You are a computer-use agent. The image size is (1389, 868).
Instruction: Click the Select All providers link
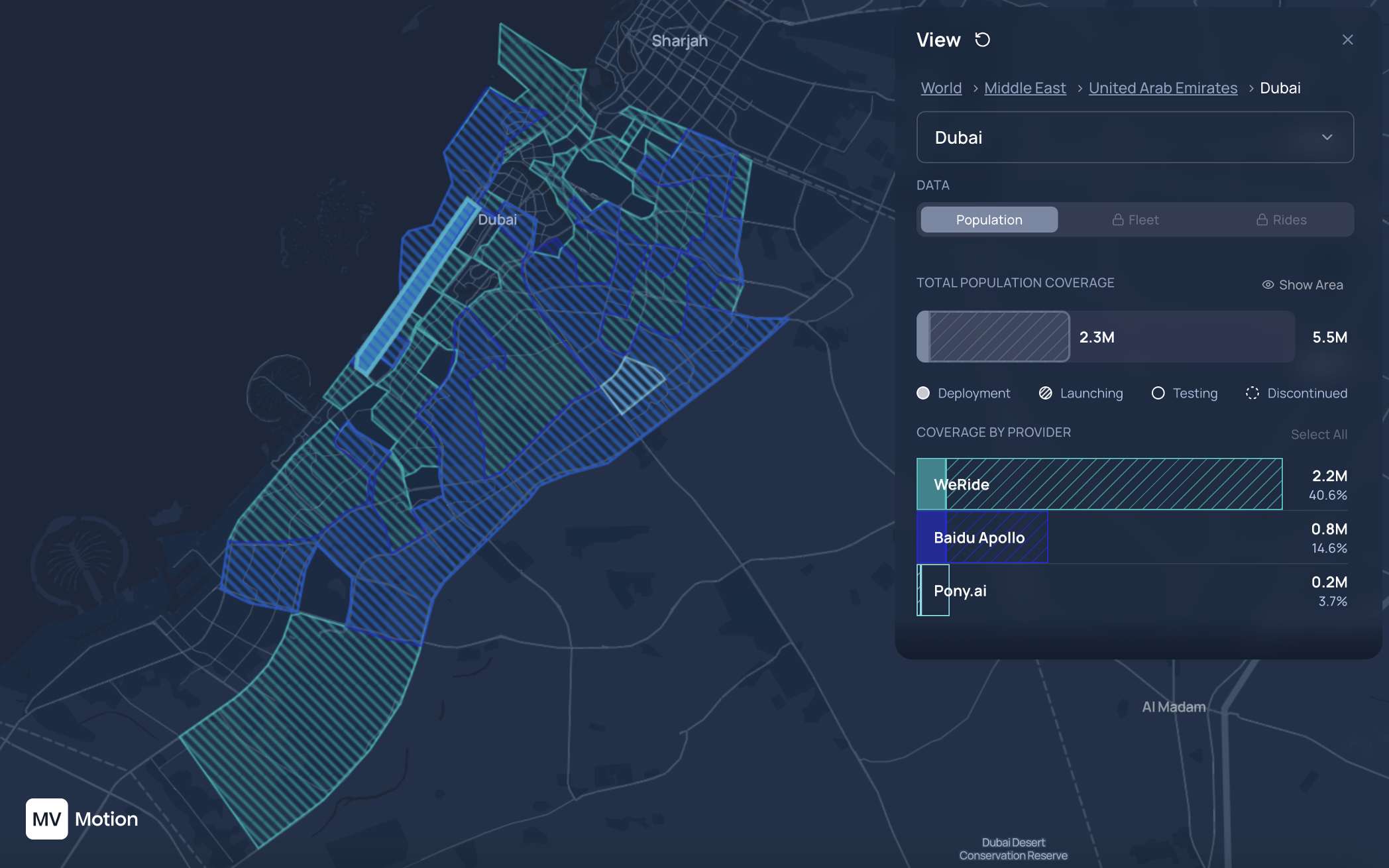(x=1318, y=434)
